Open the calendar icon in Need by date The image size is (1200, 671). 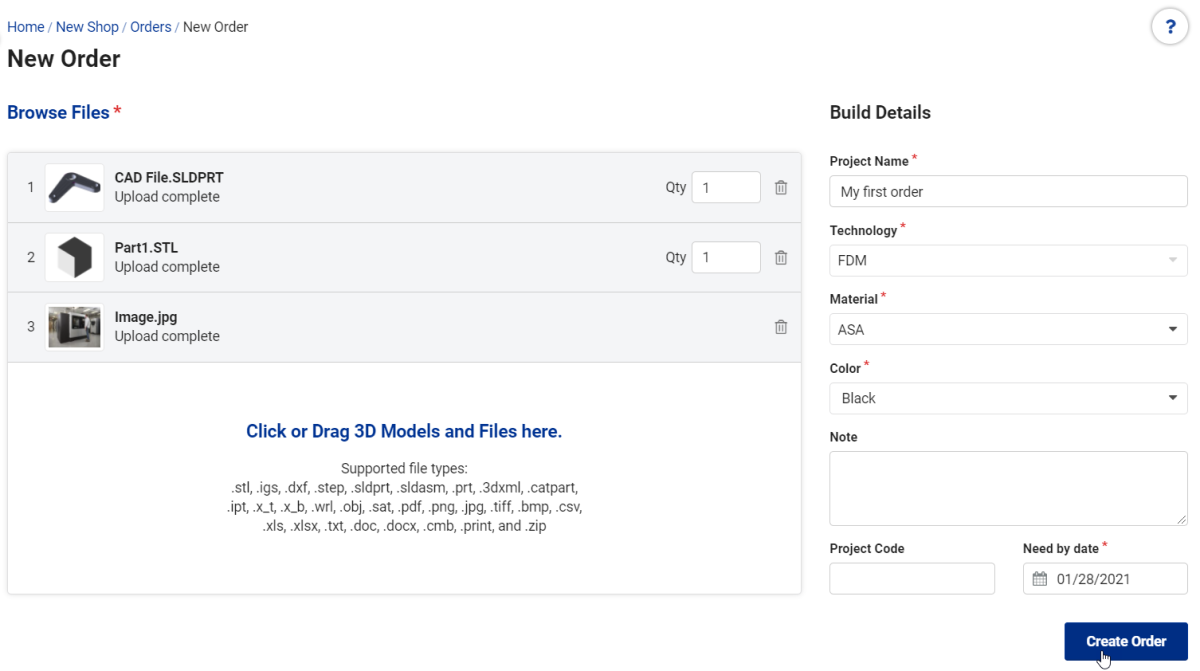[x=1040, y=579]
